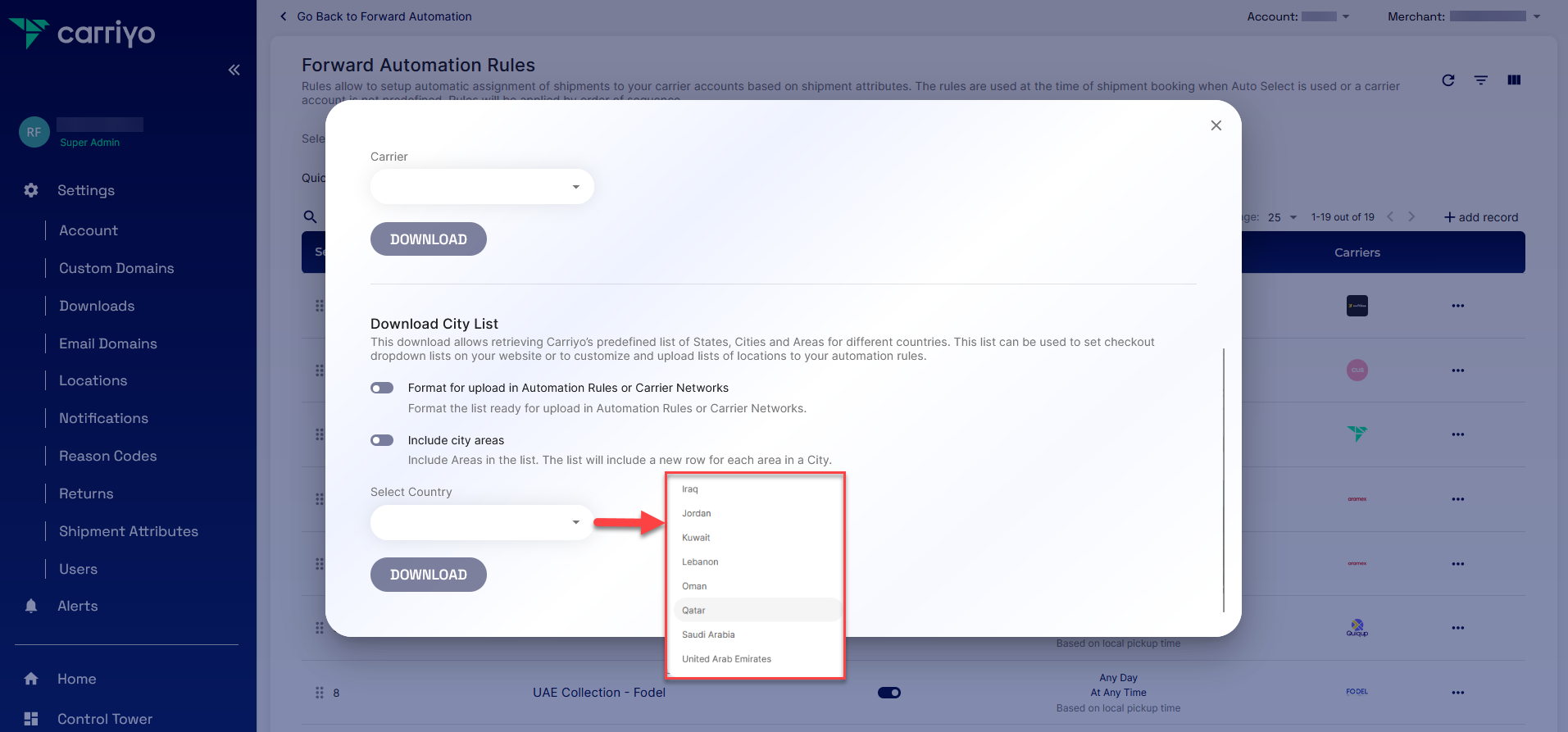Click the Home house icon
The width and height of the screenshot is (1568, 732).
tap(31, 679)
